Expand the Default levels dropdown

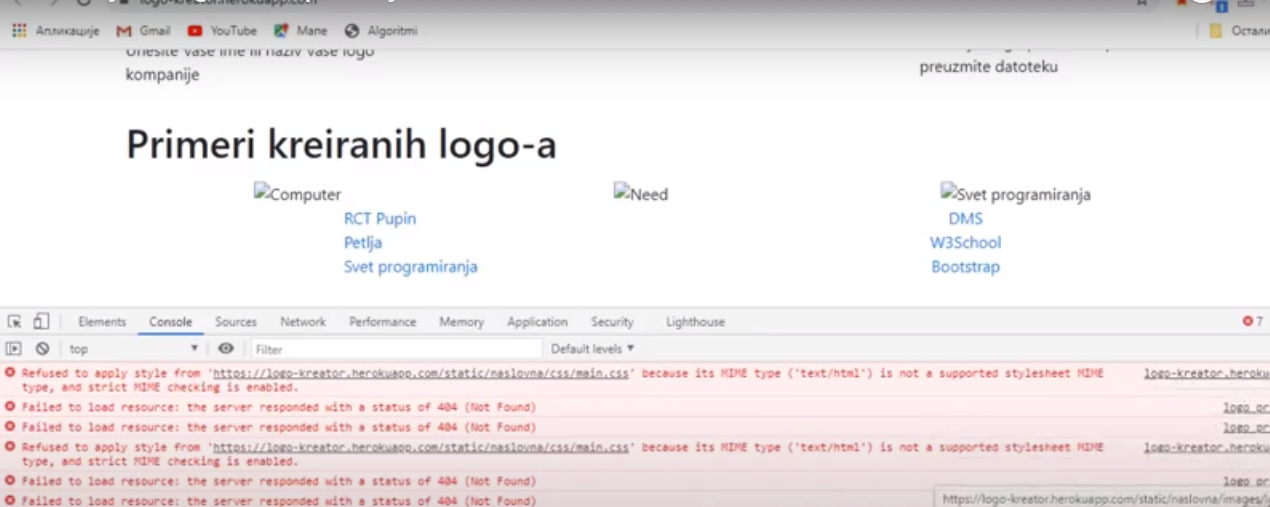pyautogui.click(x=593, y=349)
